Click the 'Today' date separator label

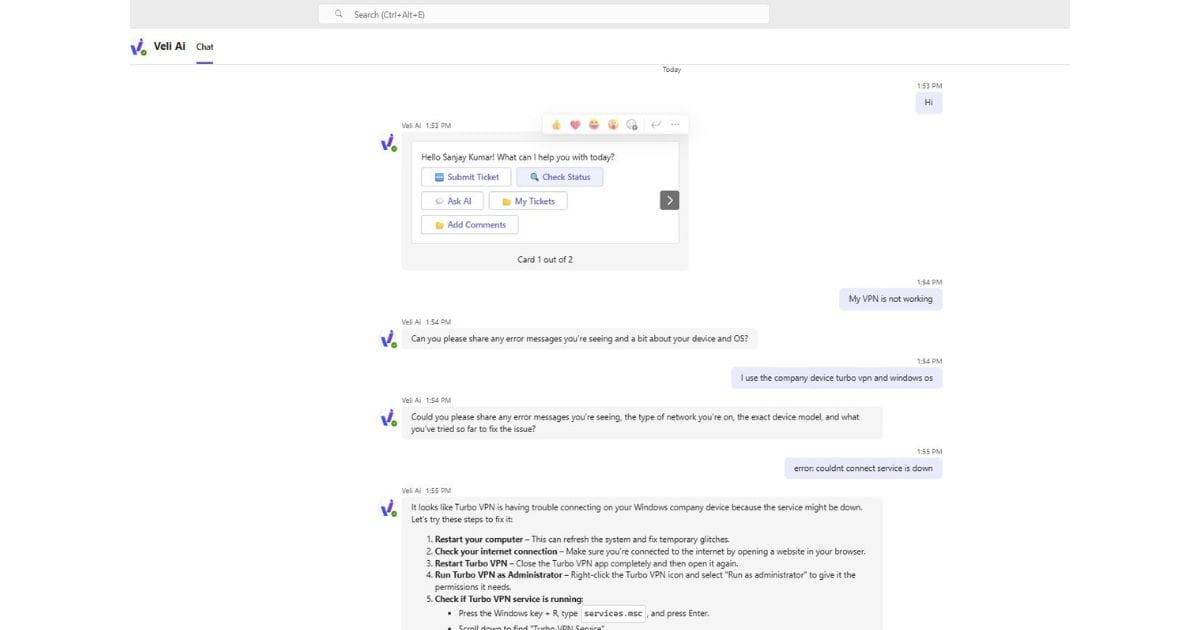pos(672,69)
